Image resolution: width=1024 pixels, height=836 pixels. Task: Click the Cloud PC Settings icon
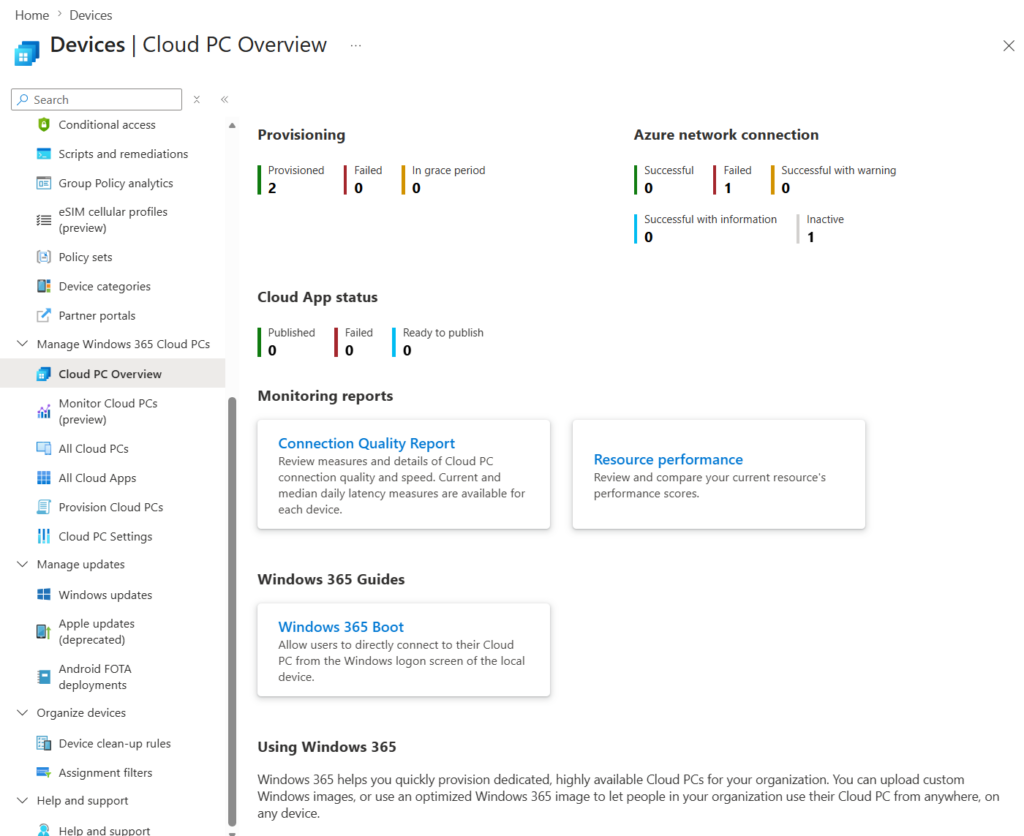click(43, 536)
